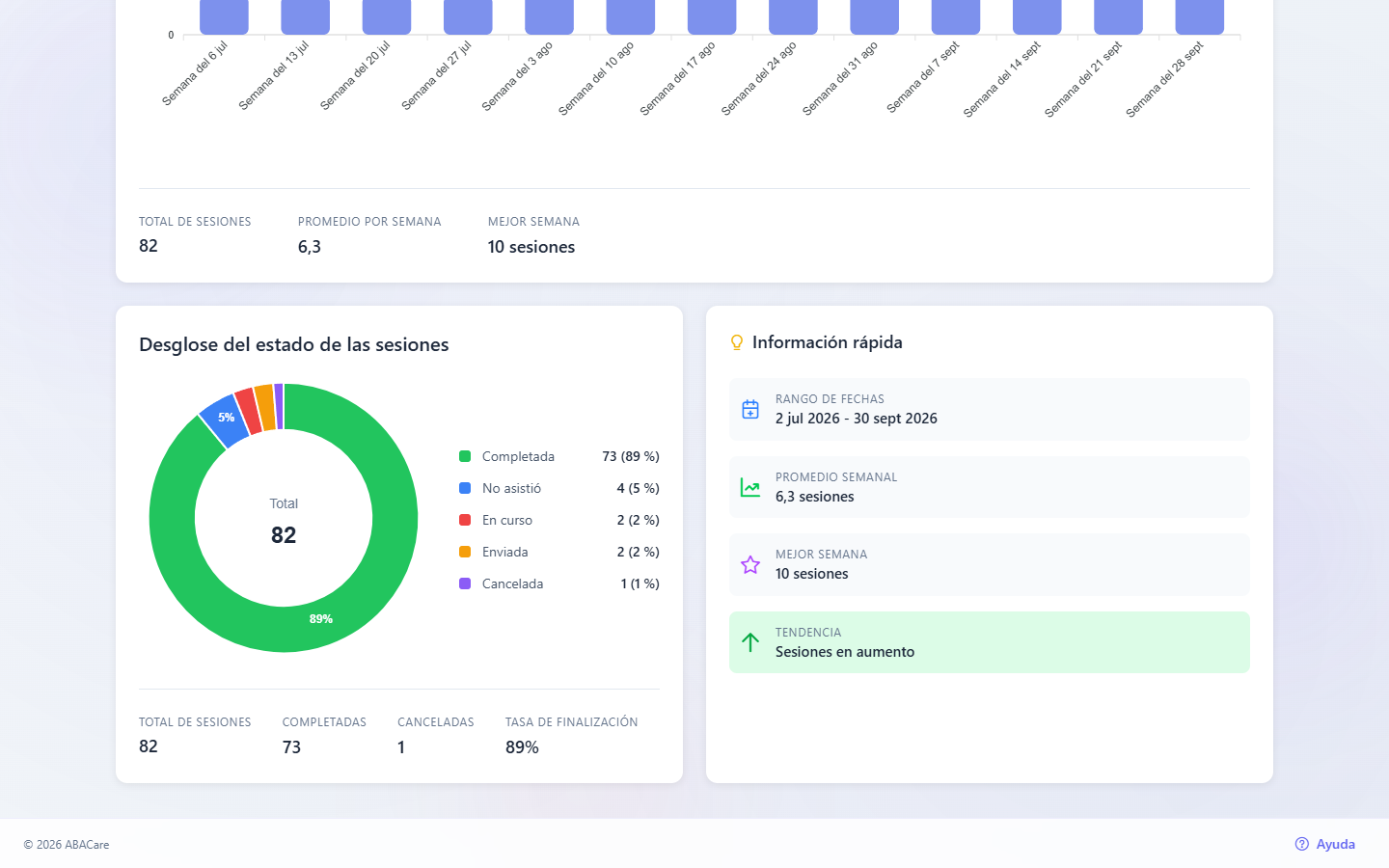1389x868 pixels.
Task: Click the Promedio semanal info card
Action: click(x=990, y=487)
